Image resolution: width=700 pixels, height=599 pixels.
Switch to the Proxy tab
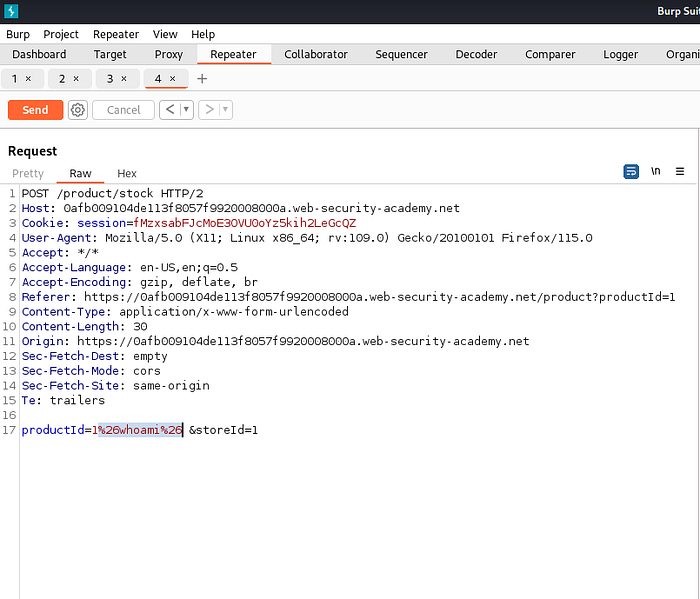point(169,54)
